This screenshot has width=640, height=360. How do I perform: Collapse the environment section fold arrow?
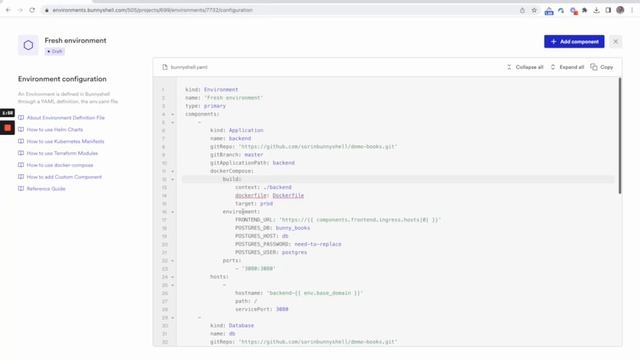point(172,212)
